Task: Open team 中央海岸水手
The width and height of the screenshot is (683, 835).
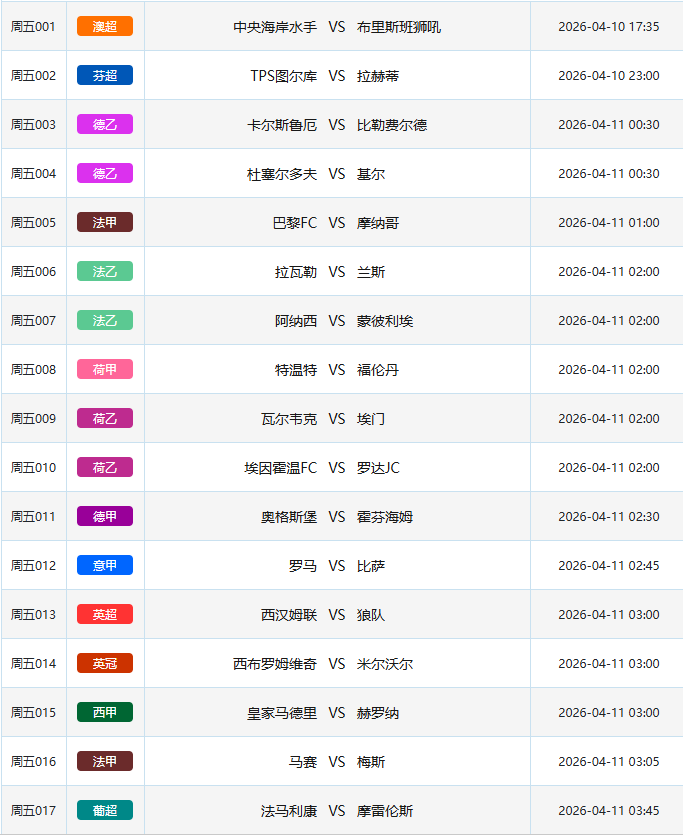Action: click(x=275, y=27)
